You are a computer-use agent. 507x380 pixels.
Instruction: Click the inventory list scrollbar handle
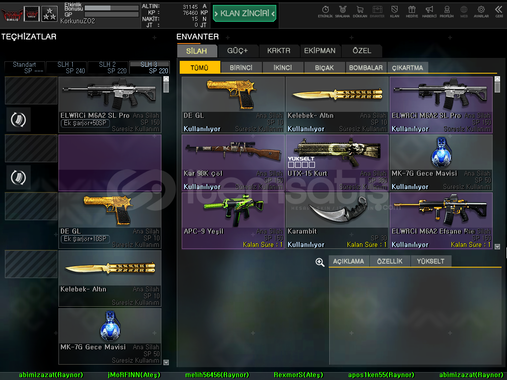coord(497,85)
